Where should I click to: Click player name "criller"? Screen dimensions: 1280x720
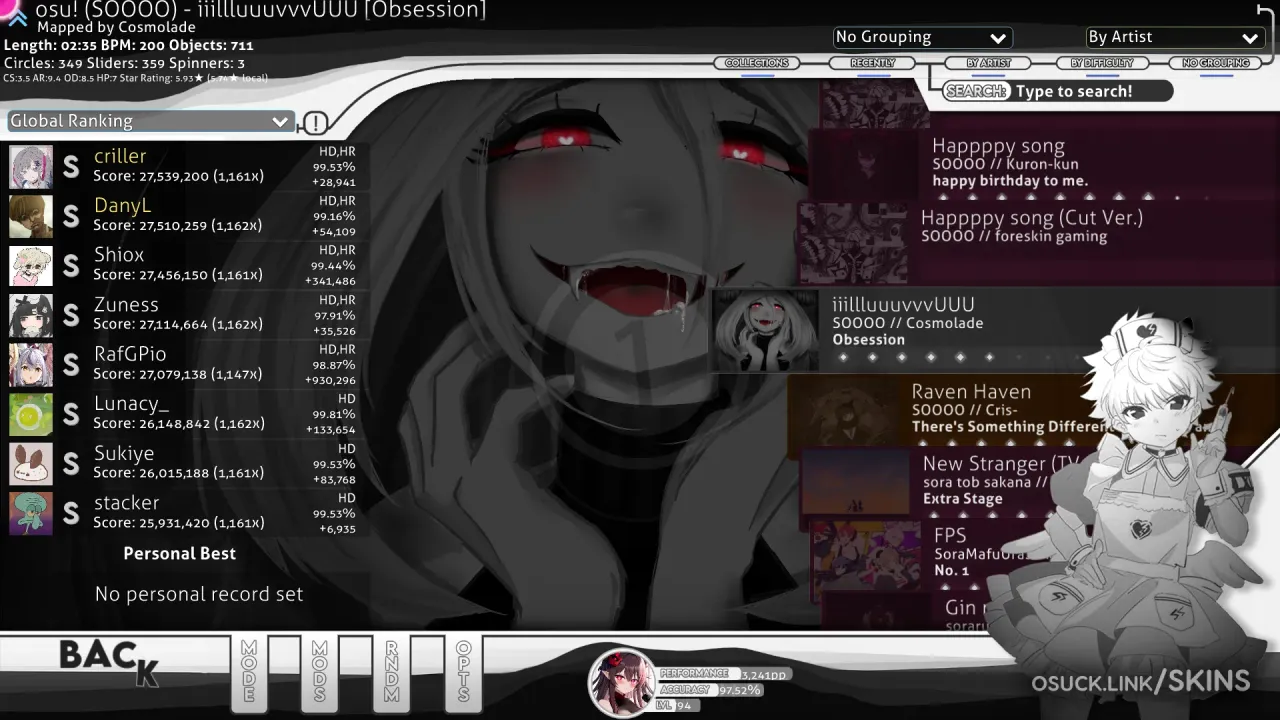(x=120, y=156)
